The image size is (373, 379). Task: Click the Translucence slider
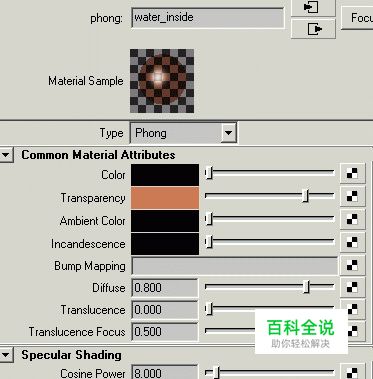click(x=270, y=308)
